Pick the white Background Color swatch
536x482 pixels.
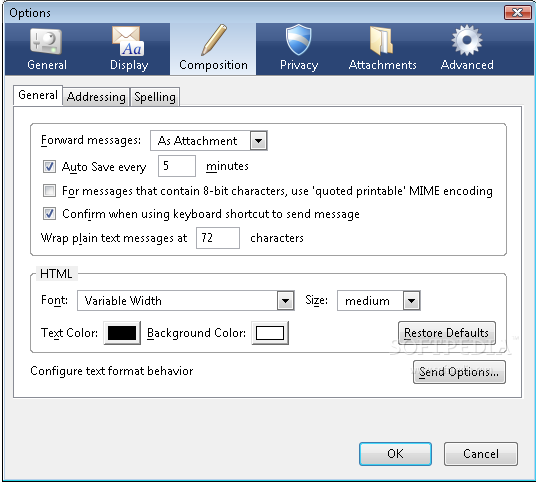click(x=270, y=333)
